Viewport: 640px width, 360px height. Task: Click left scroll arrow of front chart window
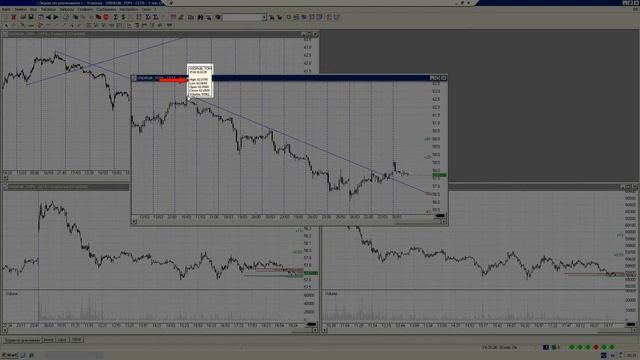click(134, 222)
